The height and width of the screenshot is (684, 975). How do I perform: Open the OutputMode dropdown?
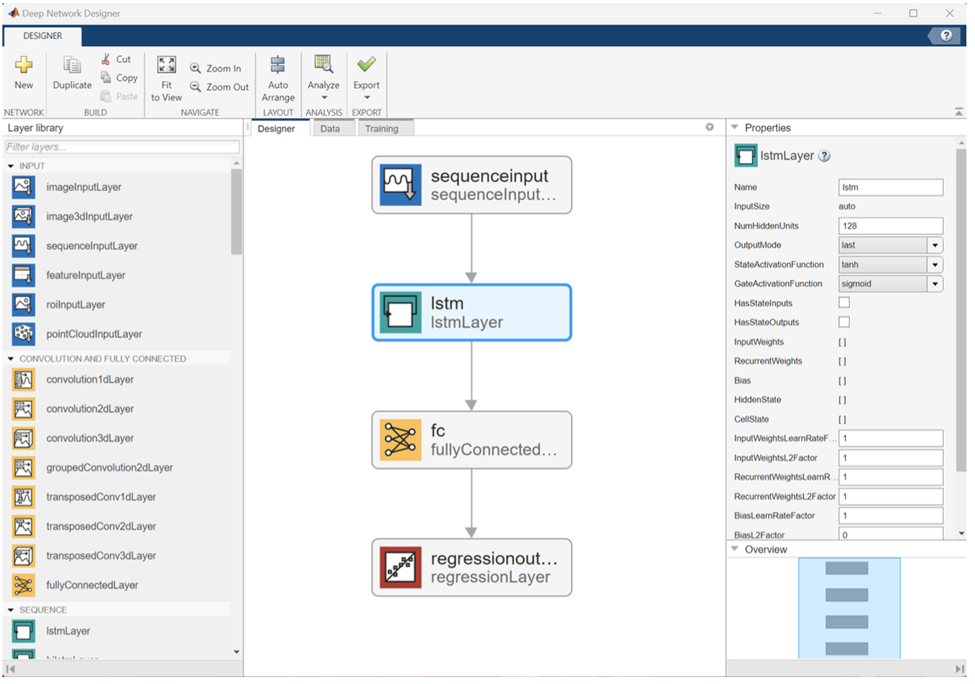[934, 245]
